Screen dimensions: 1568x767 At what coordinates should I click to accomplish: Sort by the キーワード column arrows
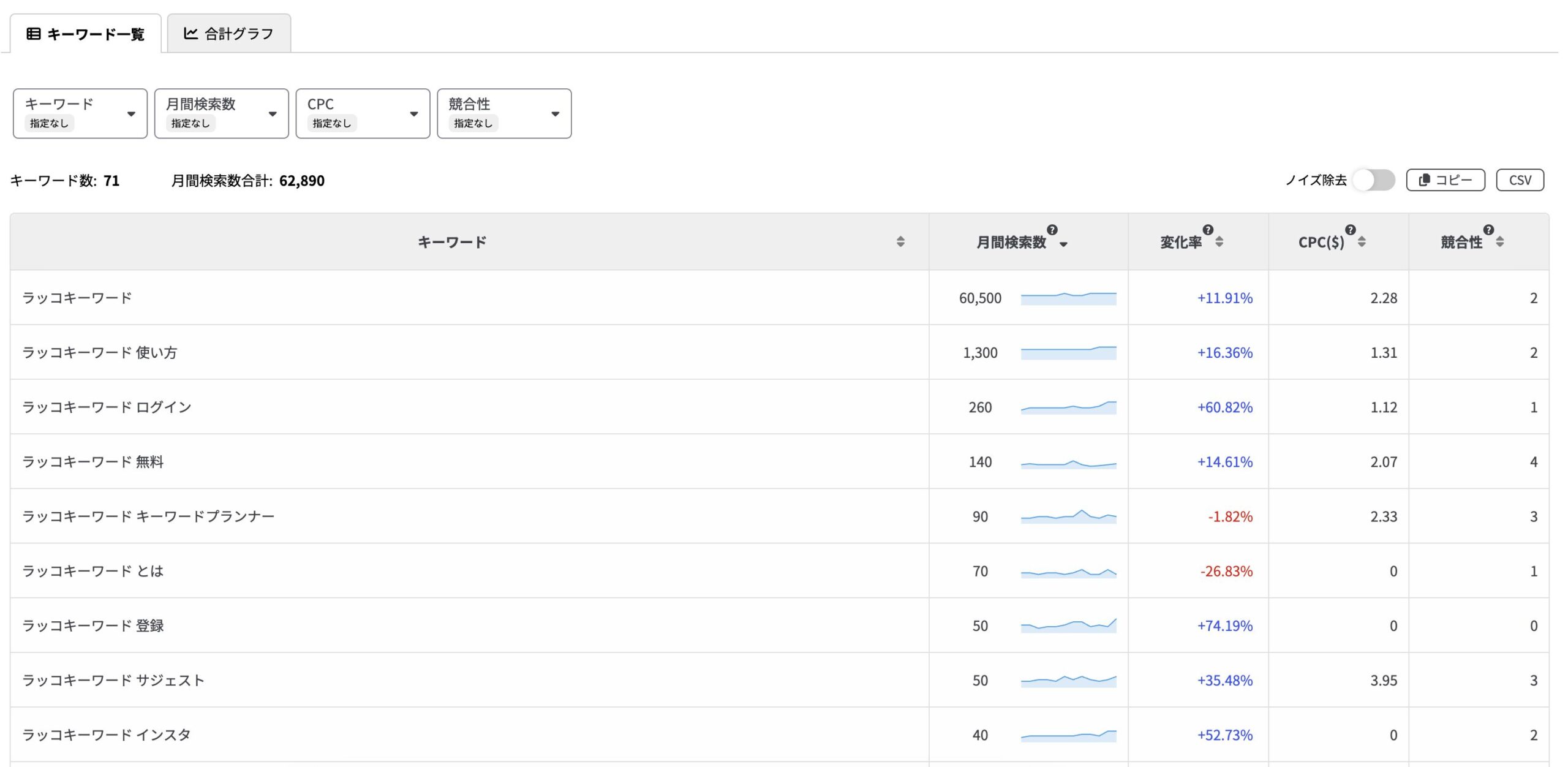(x=900, y=241)
